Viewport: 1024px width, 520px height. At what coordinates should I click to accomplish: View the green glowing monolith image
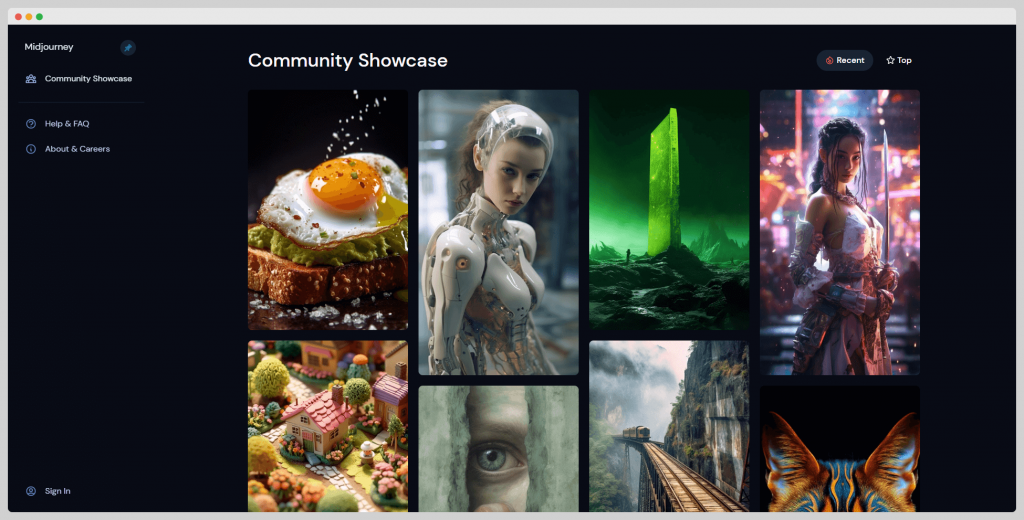coord(669,210)
